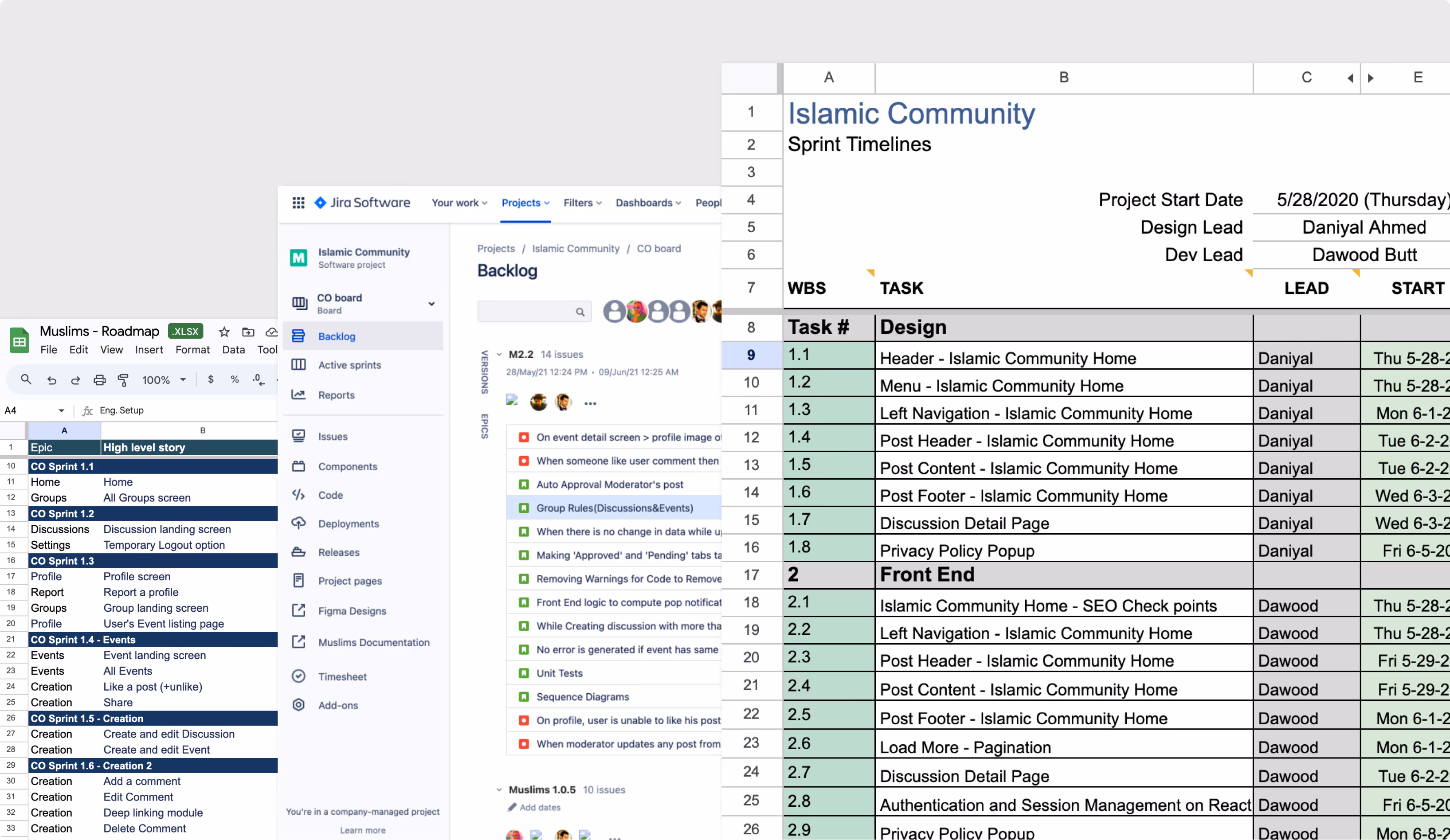Open Timesheet in the Jira sidebar
The height and width of the screenshot is (840, 1450).
[x=343, y=676]
